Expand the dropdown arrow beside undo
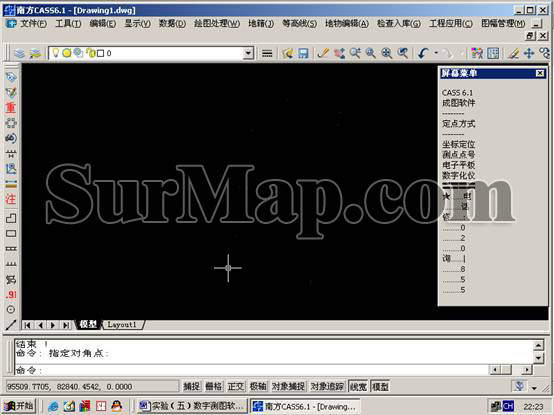 point(436,53)
